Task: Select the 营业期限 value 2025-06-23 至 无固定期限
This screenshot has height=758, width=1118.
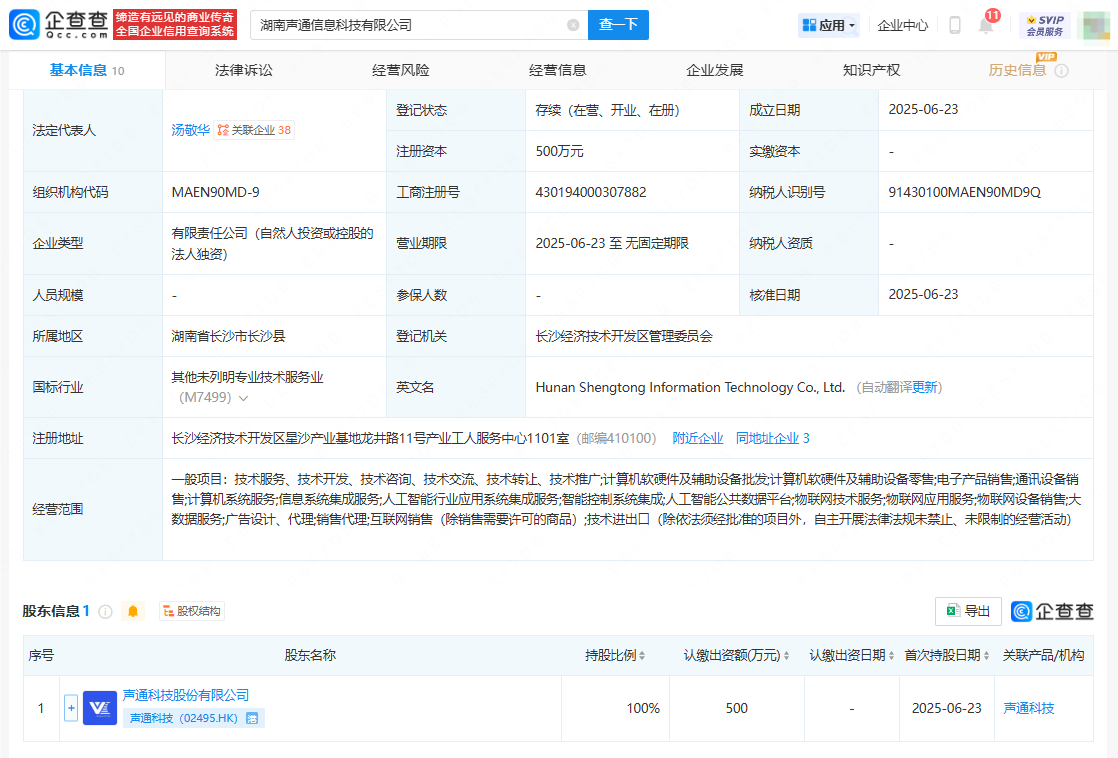Action: 612,243
